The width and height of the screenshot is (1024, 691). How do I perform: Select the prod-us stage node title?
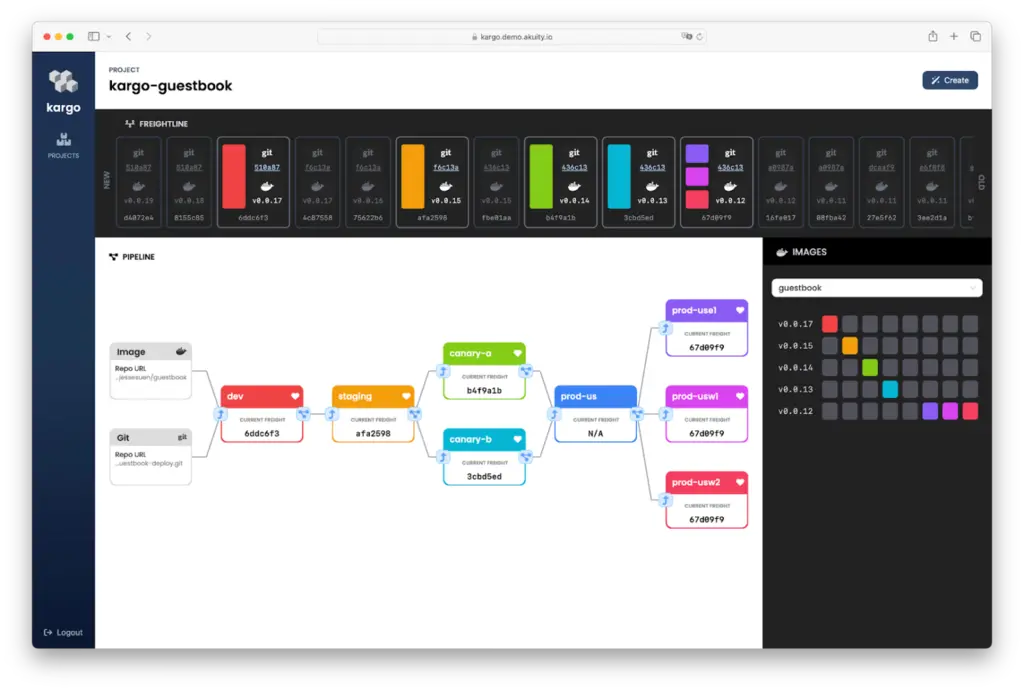click(579, 396)
